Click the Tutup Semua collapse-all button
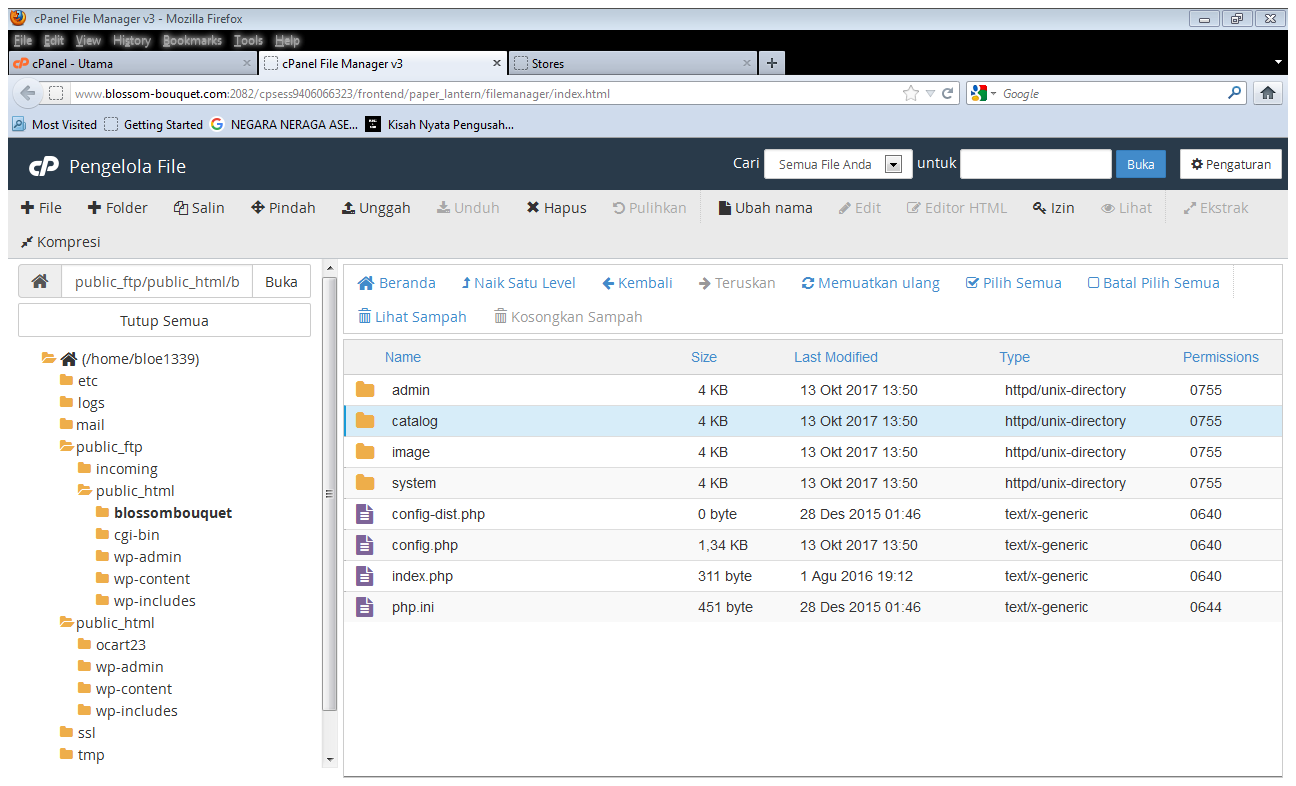 point(164,321)
